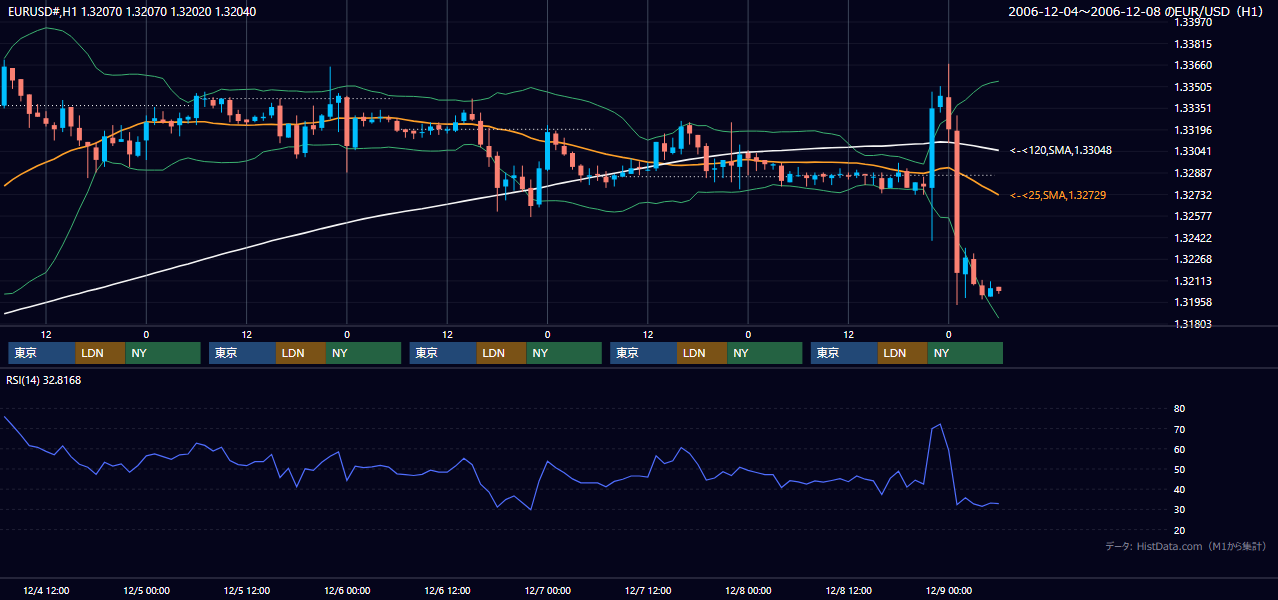Click the RSI scale value 20

click(x=1179, y=530)
